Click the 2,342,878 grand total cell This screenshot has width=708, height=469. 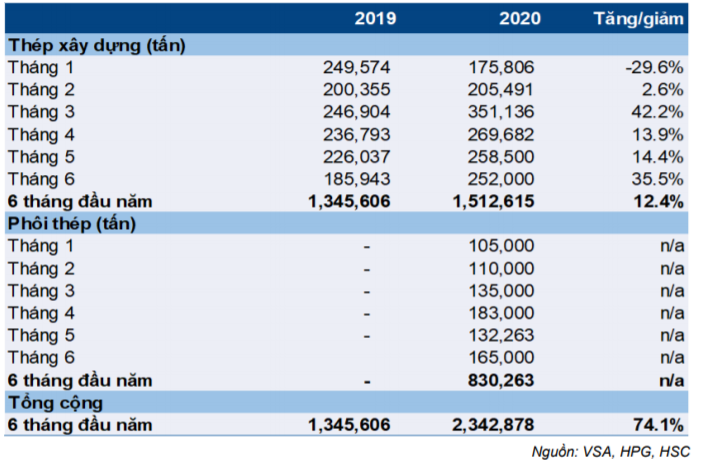tap(495, 425)
